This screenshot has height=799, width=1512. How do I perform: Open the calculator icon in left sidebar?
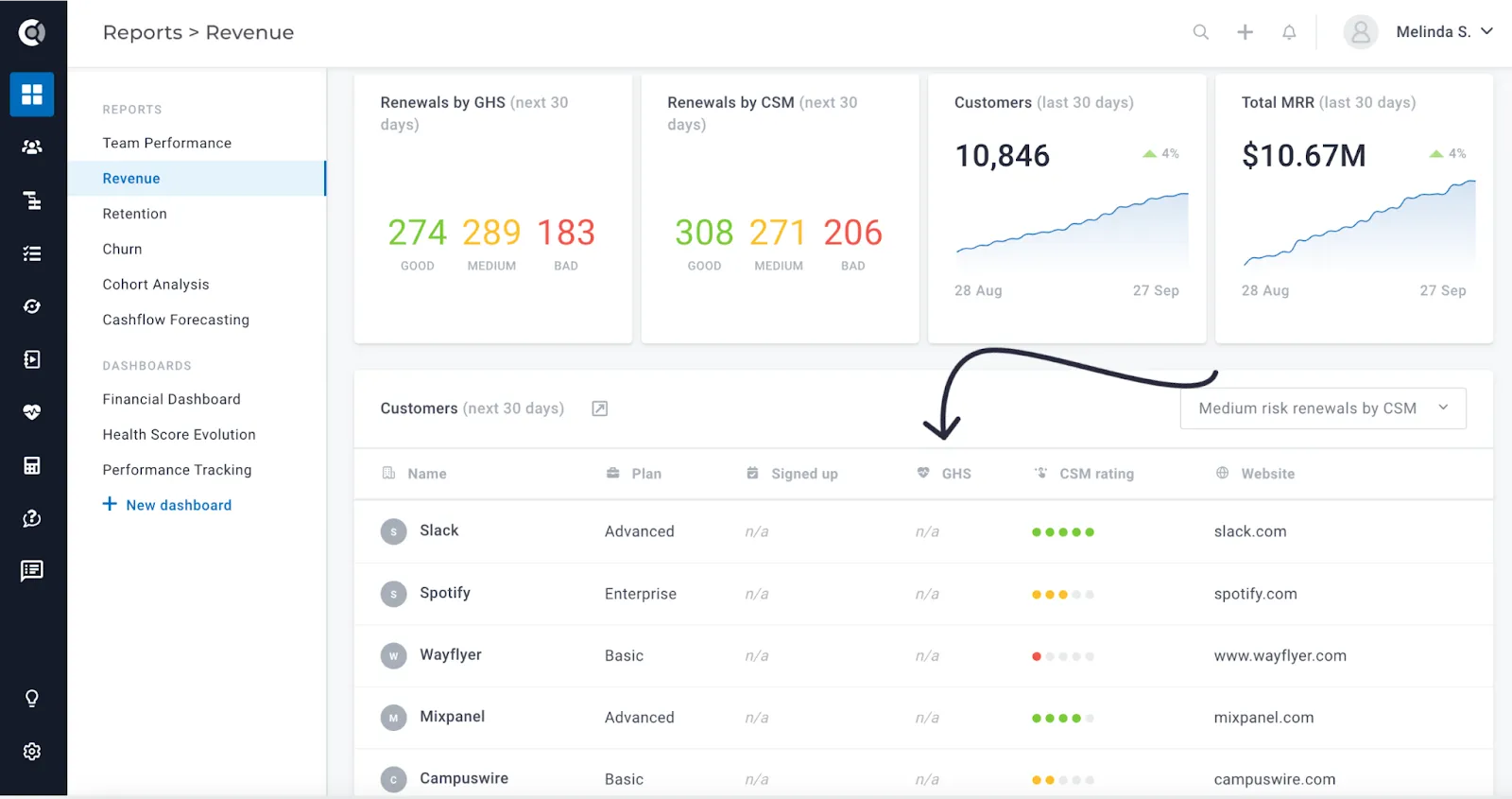click(32, 465)
